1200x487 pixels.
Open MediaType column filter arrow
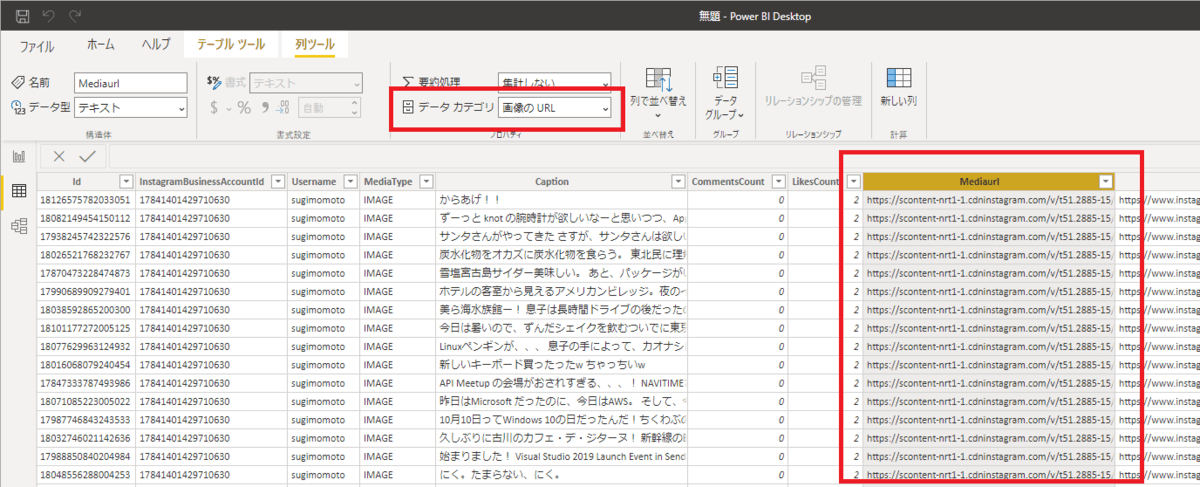click(x=426, y=181)
